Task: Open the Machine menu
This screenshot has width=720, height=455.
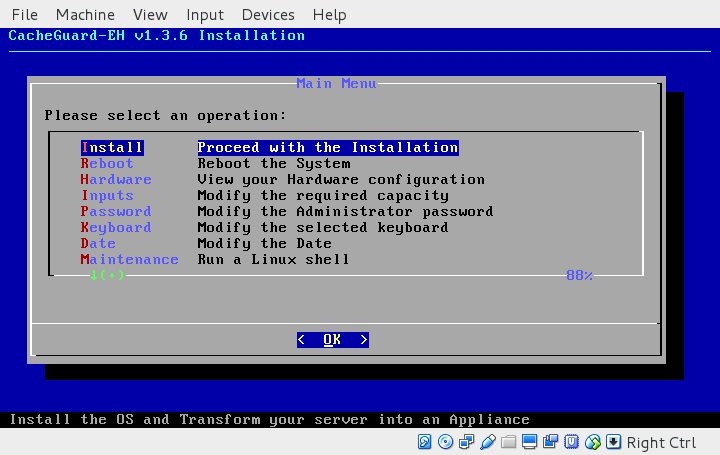Action: 85,15
